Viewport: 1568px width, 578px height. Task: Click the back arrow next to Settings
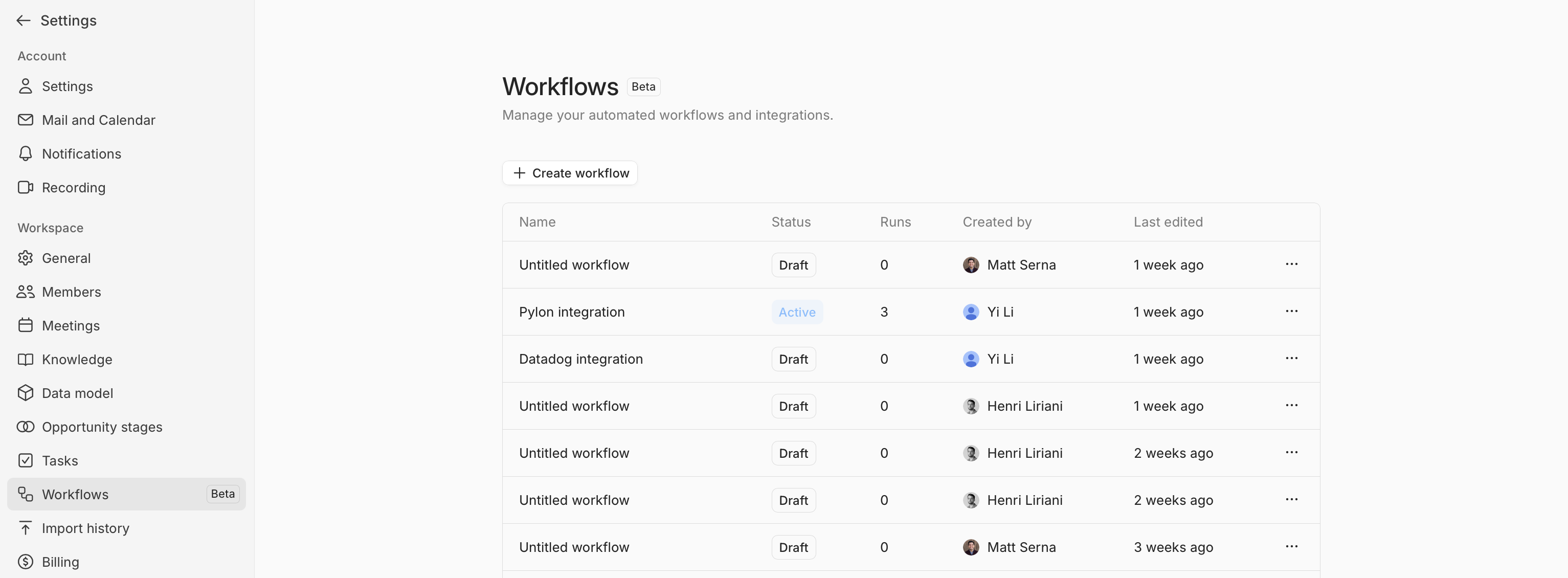(23, 20)
